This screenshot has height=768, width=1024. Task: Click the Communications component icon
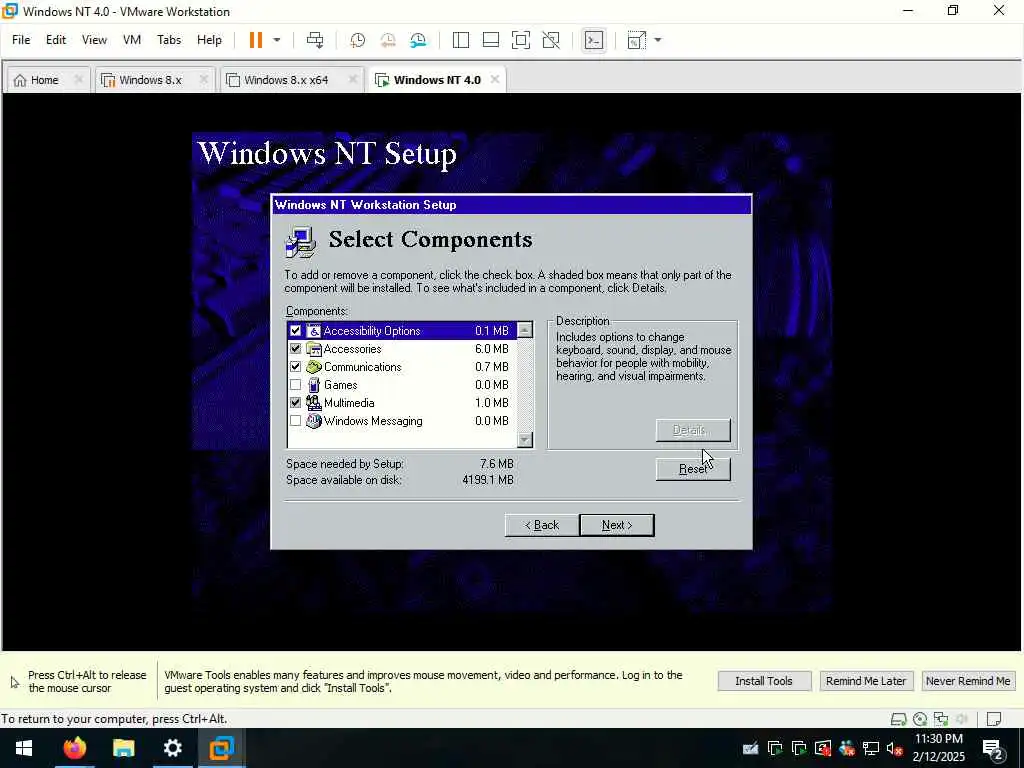click(314, 367)
